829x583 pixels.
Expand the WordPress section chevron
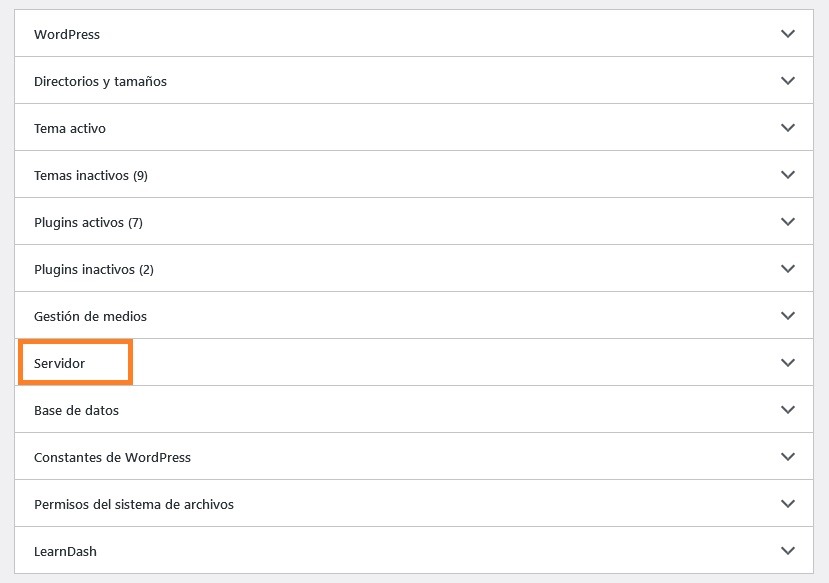tap(788, 34)
